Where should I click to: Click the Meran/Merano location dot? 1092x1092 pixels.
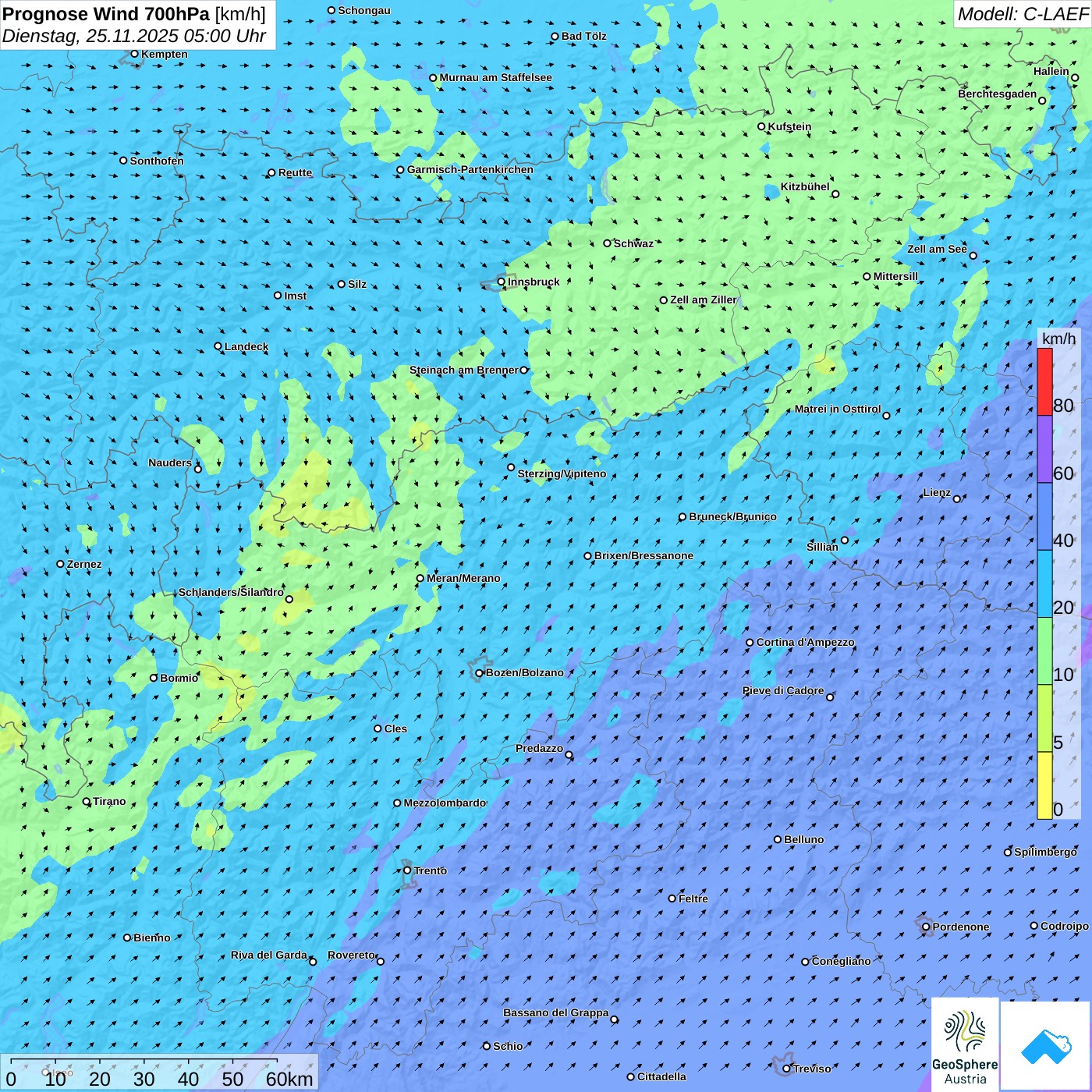pos(420,578)
